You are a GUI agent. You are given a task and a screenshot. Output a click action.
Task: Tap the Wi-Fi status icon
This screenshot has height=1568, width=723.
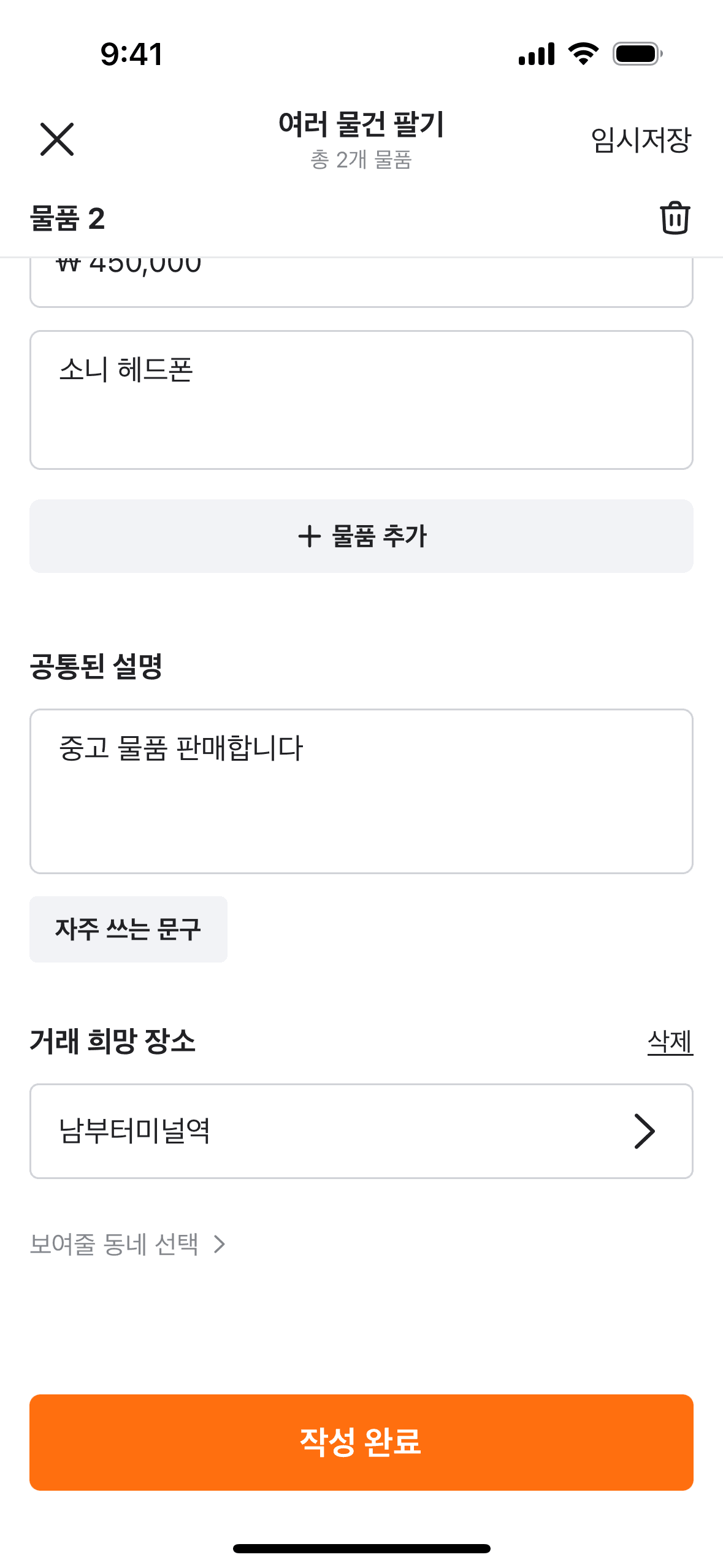tap(584, 54)
